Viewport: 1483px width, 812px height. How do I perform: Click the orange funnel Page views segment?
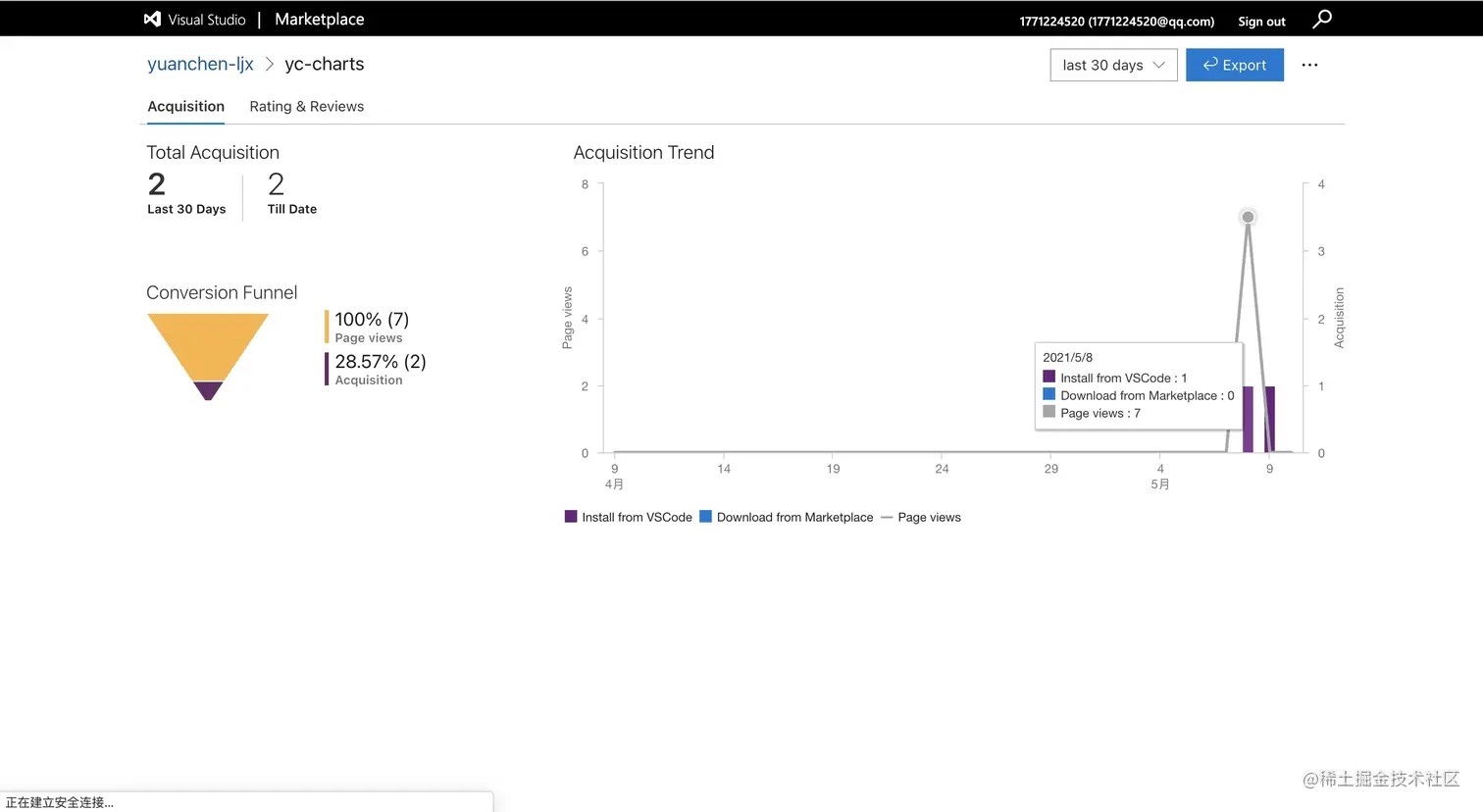pos(208,346)
